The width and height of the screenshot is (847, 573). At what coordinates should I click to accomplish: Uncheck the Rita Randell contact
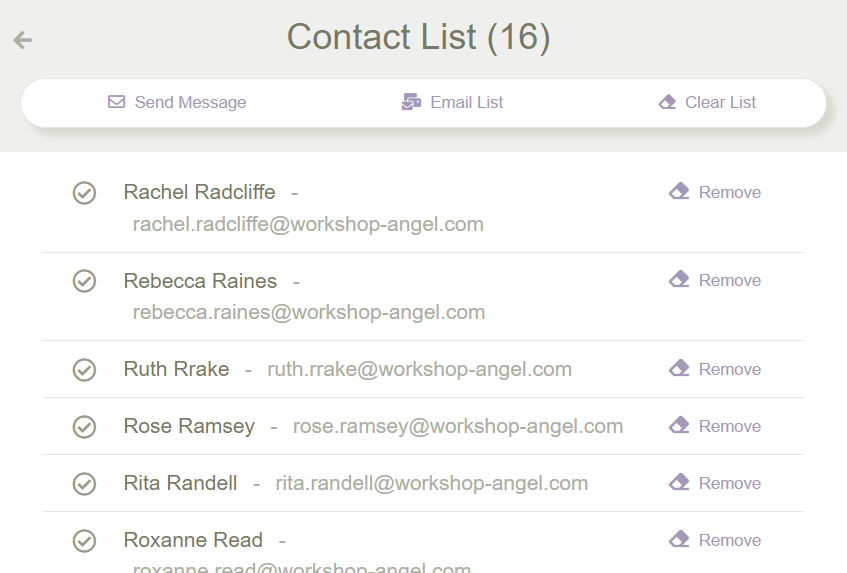click(x=85, y=484)
